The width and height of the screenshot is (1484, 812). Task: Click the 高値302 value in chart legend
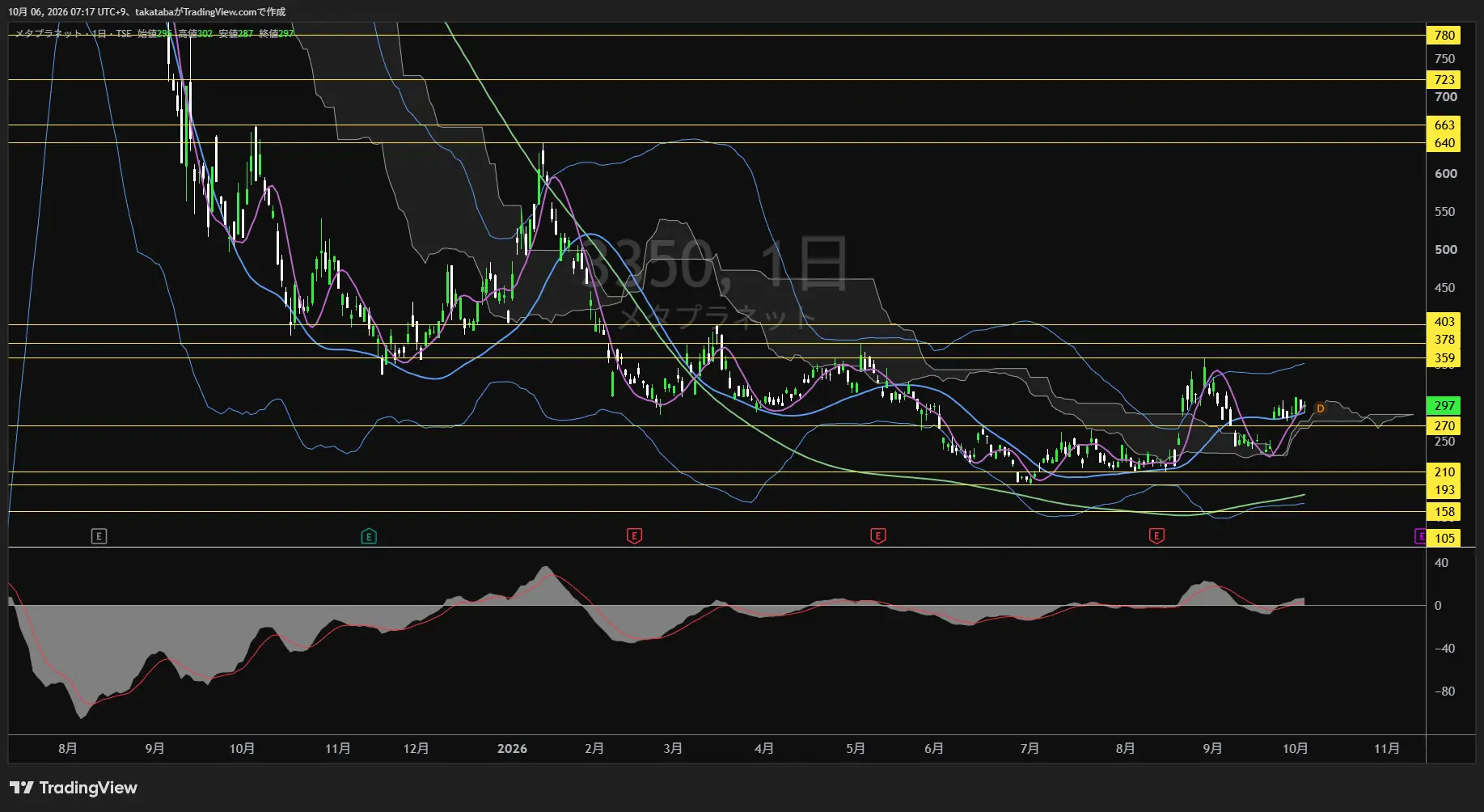pyautogui.click(x=195, y=34)
